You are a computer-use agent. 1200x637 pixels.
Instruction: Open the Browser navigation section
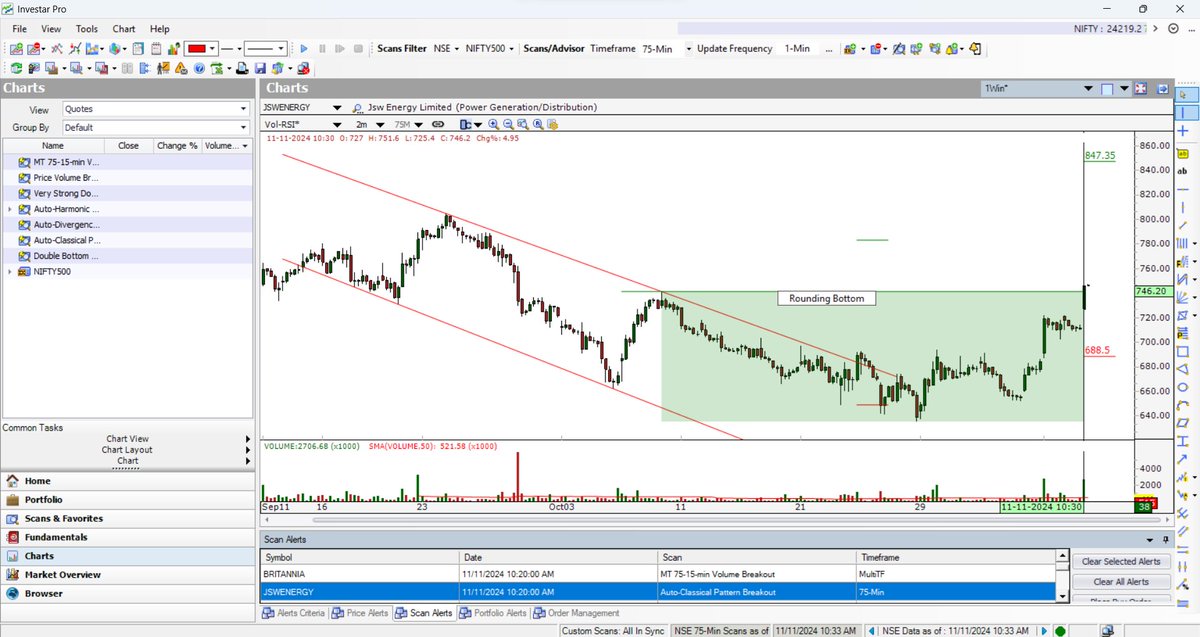[x=127, y=594]
